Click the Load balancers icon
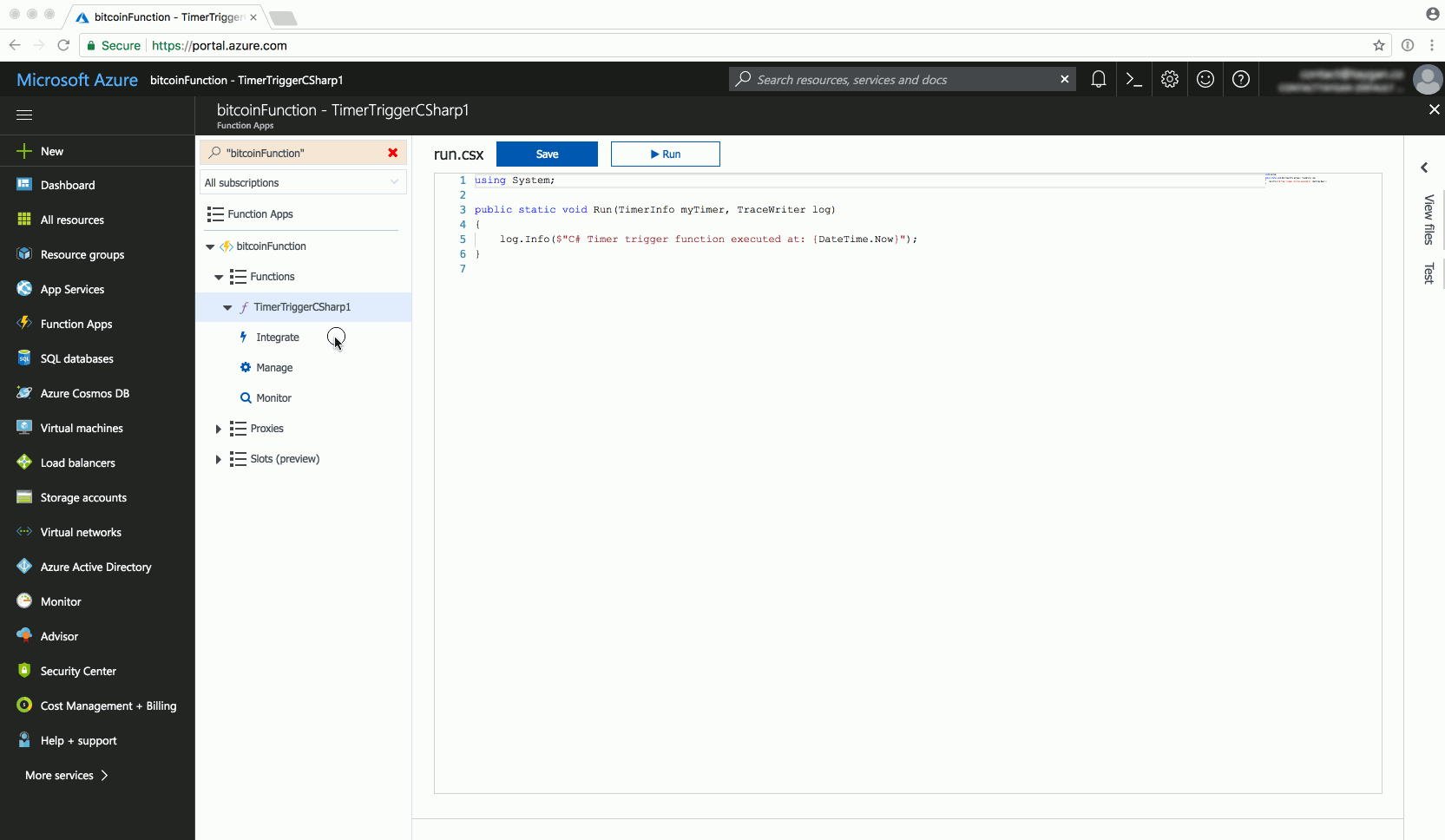The image size is (1445, 840). point(24,463)
